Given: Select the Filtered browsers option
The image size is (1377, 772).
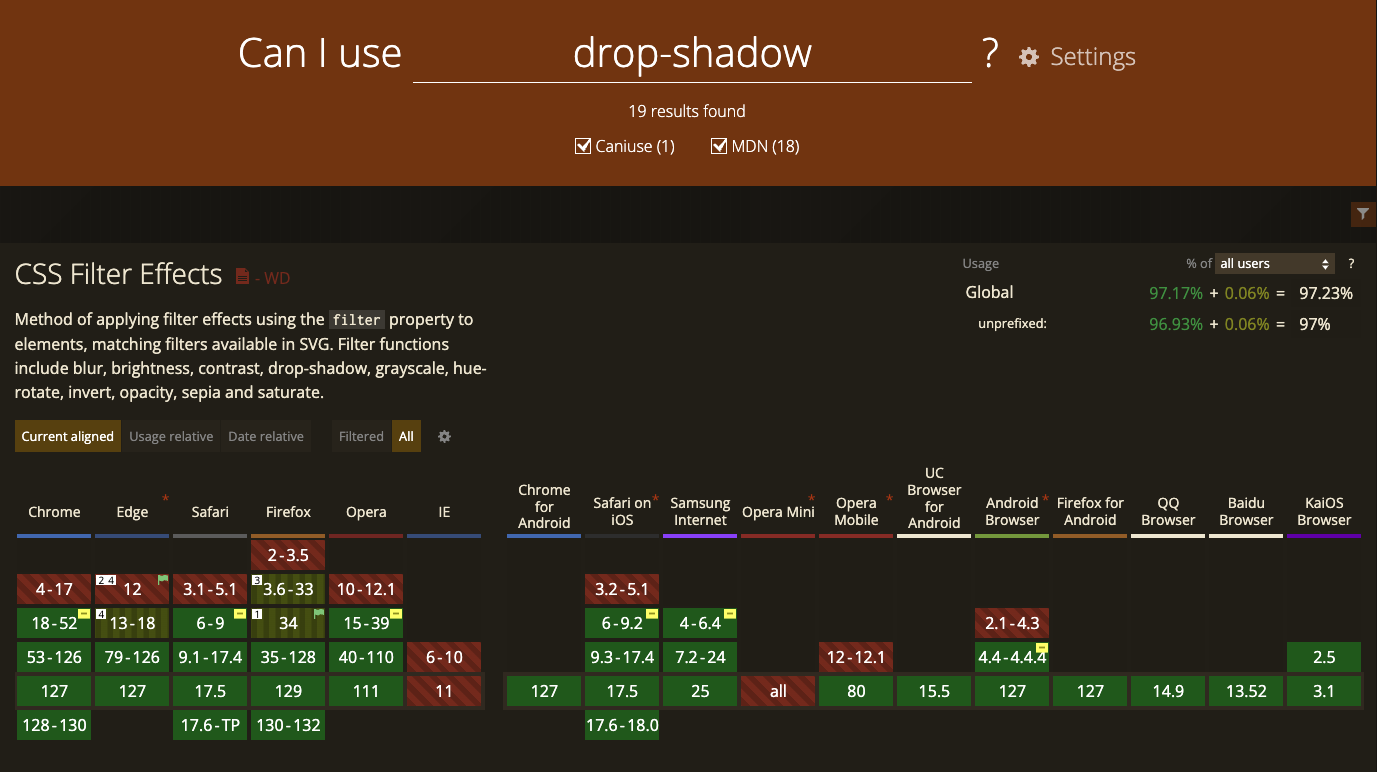Looking at the screenshot, I should (361, 437).
